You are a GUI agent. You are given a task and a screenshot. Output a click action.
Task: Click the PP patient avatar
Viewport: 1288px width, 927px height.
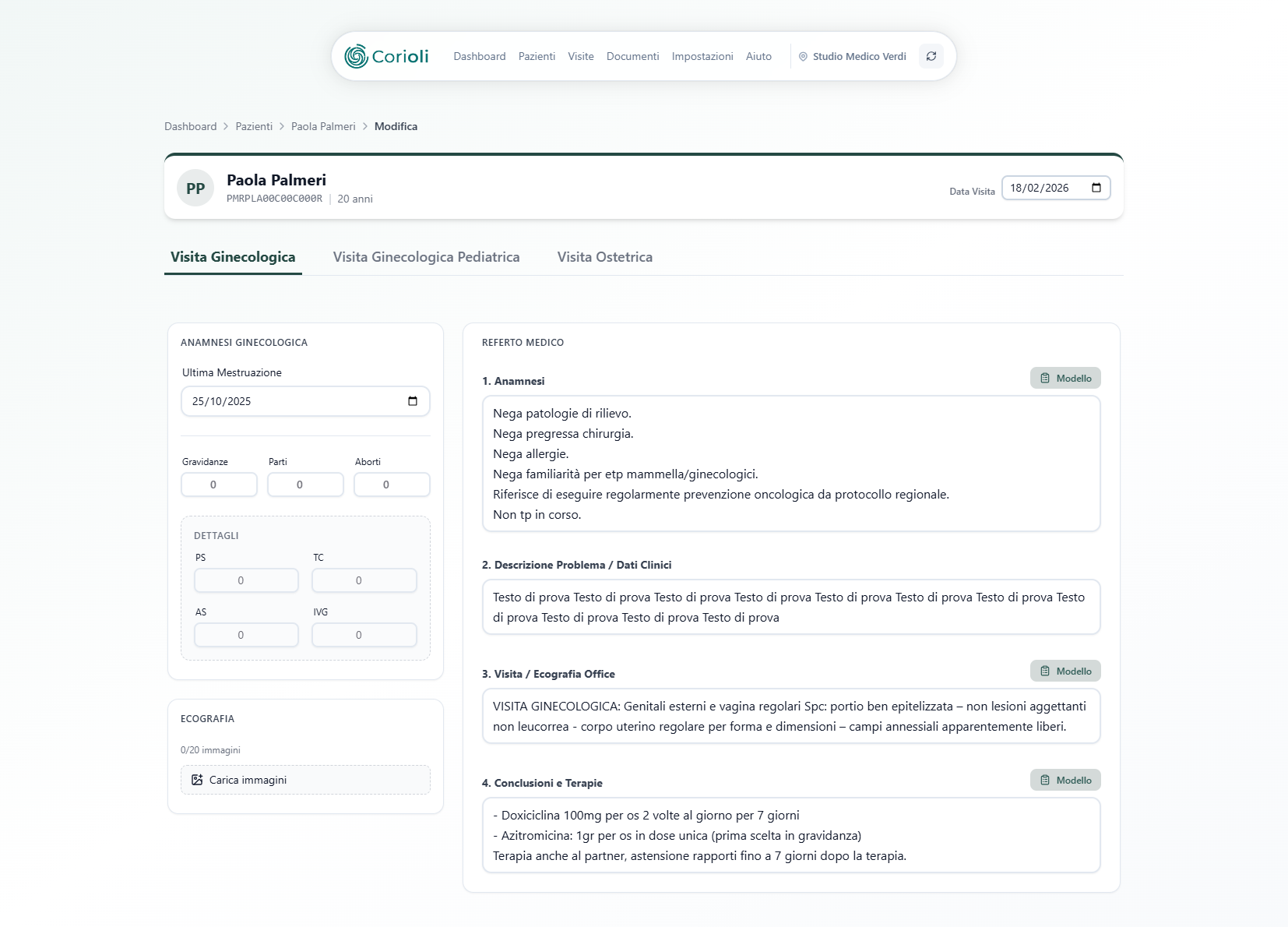tap(195, 188)
